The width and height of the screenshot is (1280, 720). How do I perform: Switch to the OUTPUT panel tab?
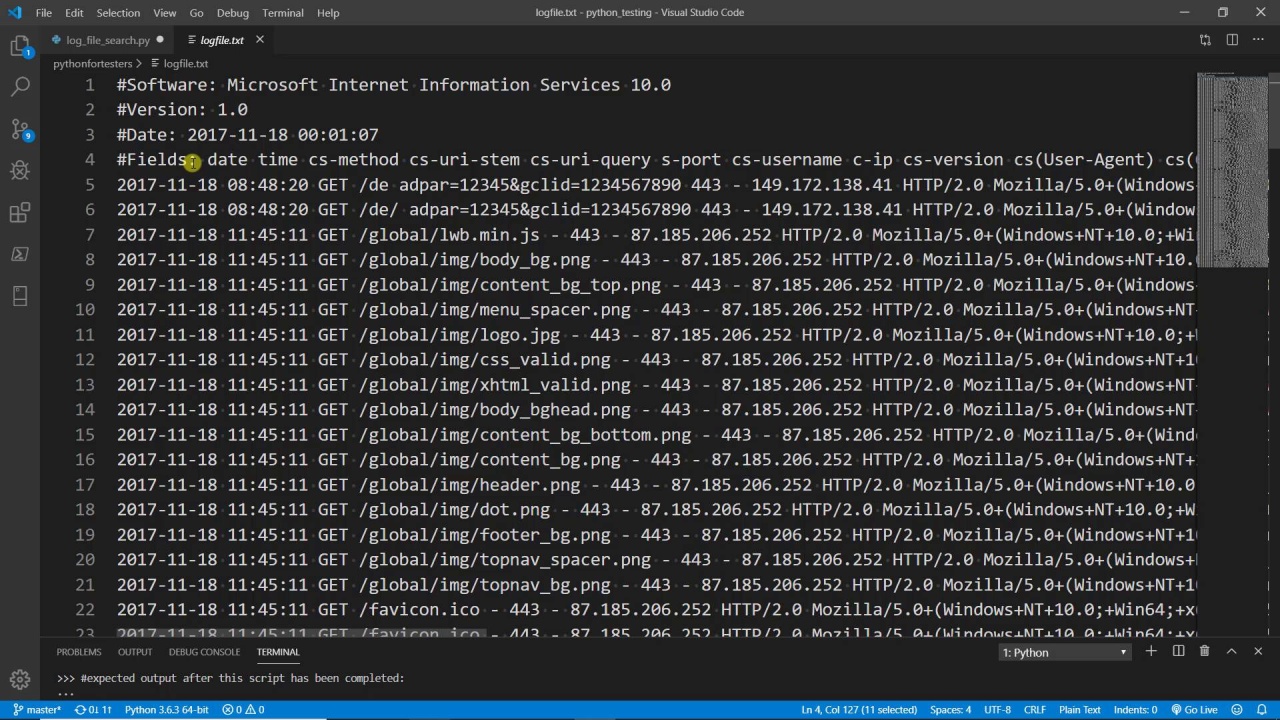[x=135, y=652]
